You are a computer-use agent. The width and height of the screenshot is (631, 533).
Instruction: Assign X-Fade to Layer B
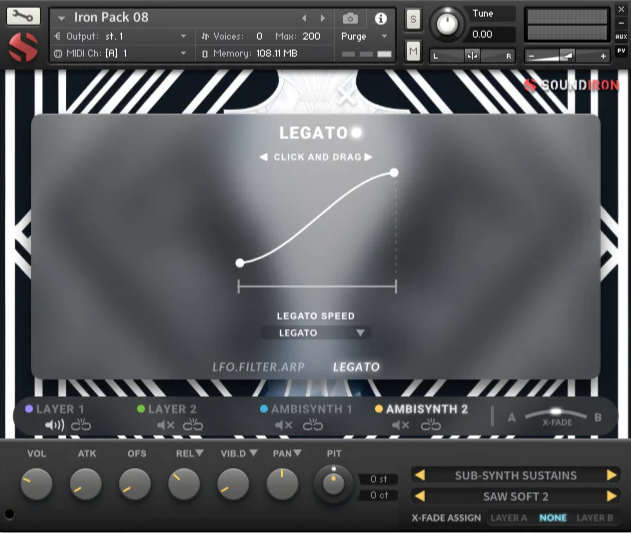595,518
